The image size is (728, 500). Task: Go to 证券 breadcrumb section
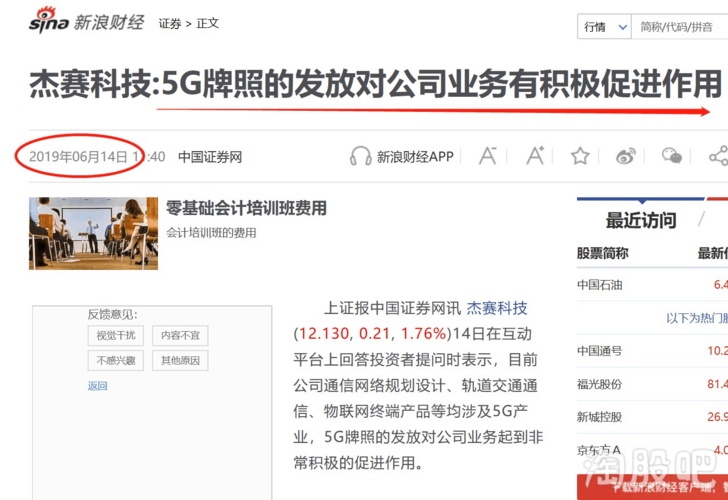(169, 23)
